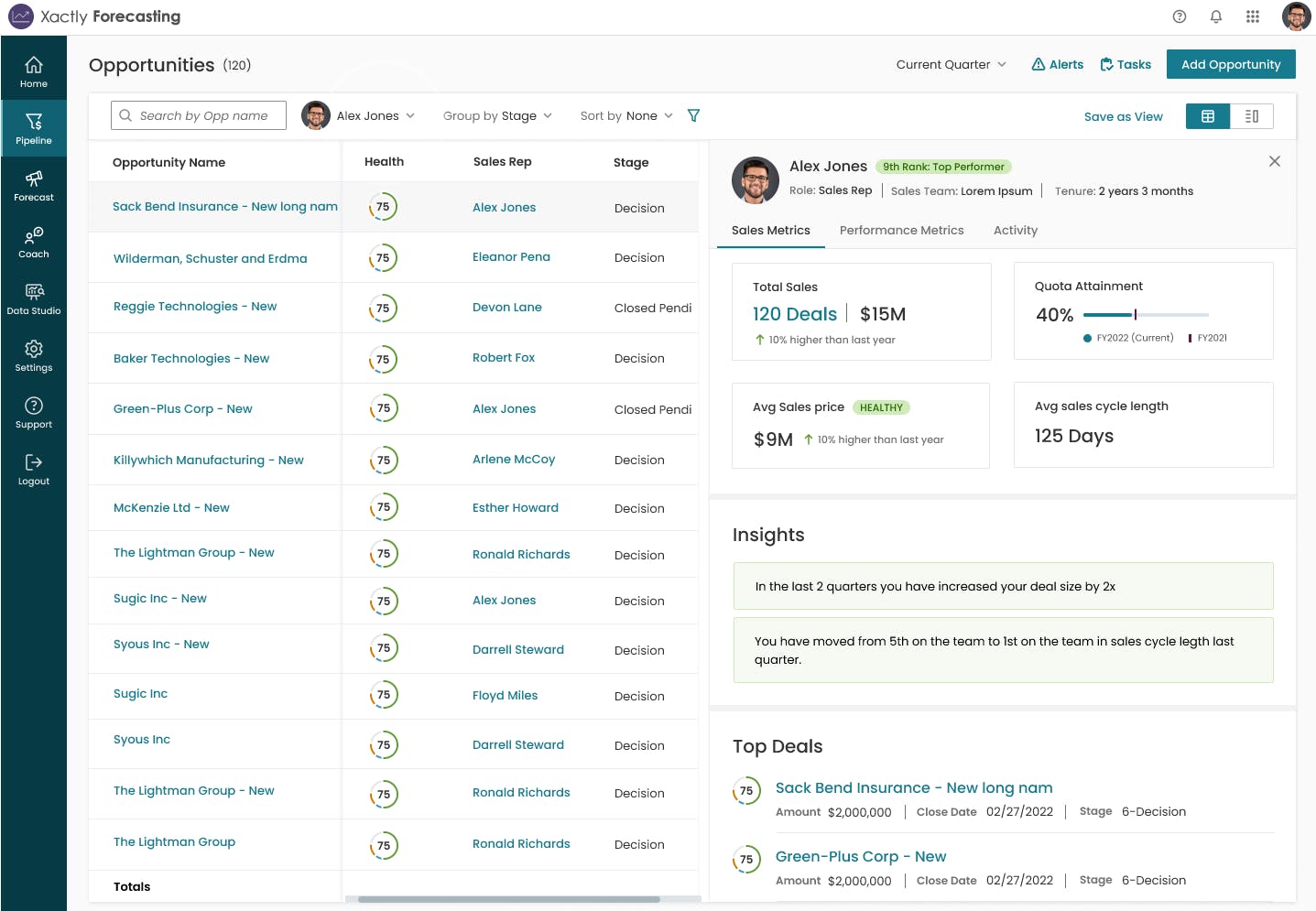Open sales rep Floyd Miles
This screenshot has width=1316, height=911.
[x=506, y=695]
